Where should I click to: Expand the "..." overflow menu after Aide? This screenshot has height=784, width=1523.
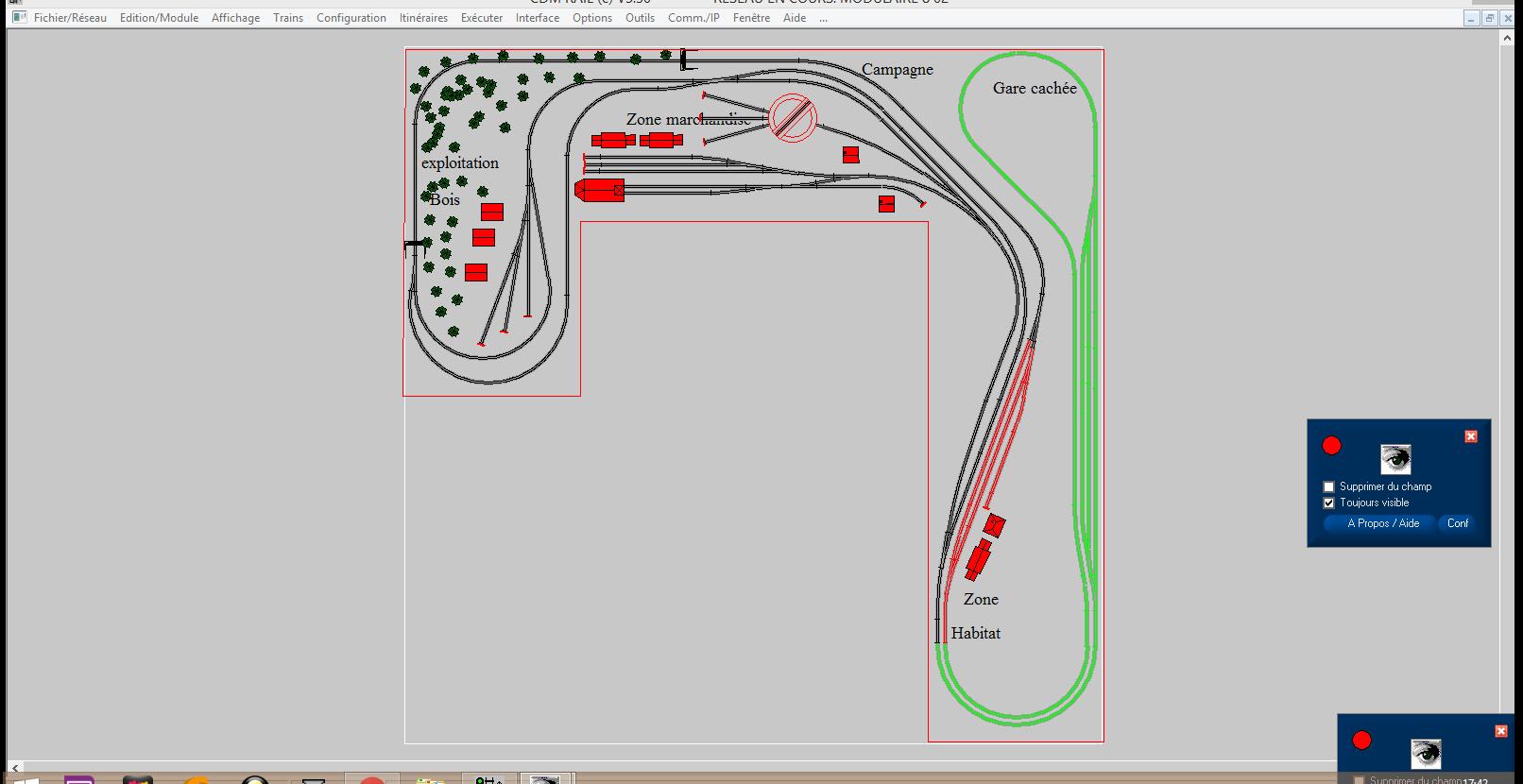pos(824,18)
